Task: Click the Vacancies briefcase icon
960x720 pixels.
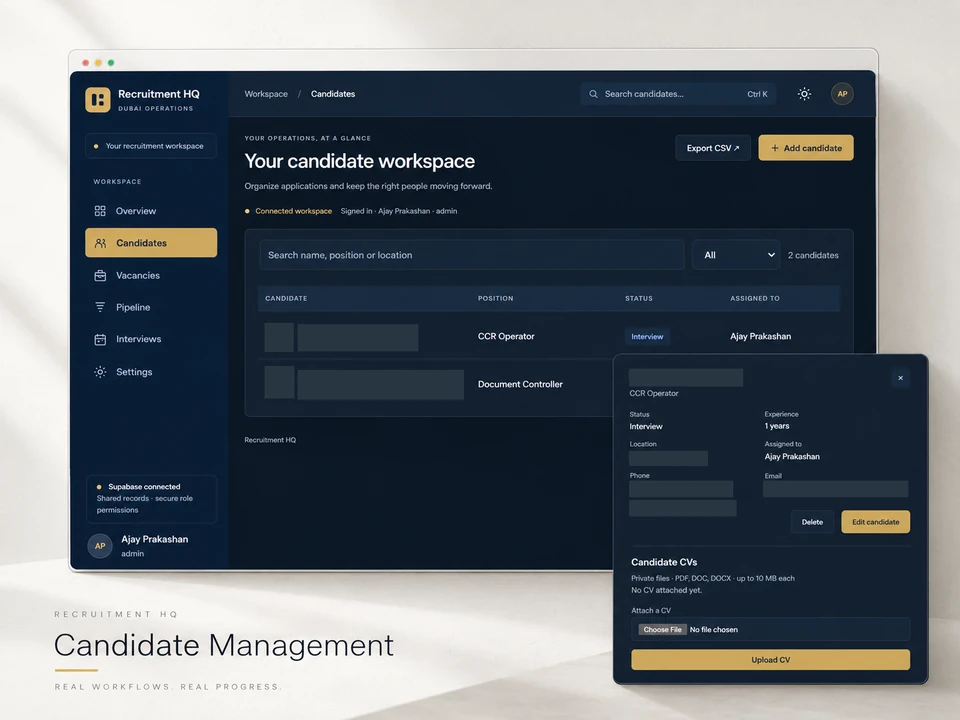Action: pyautogui.click(x=100, y=276)
